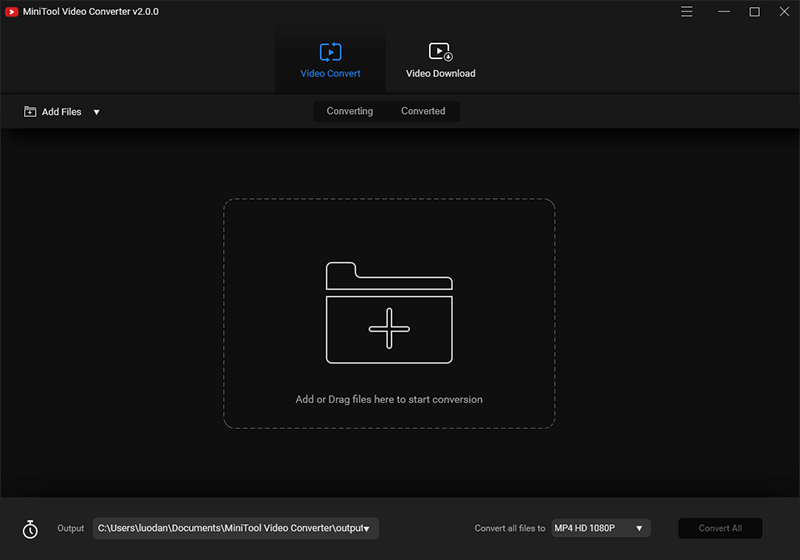Select the Converting tab
Screen dimensions: 800x560
pyautogui.click(x=349, y=111)
